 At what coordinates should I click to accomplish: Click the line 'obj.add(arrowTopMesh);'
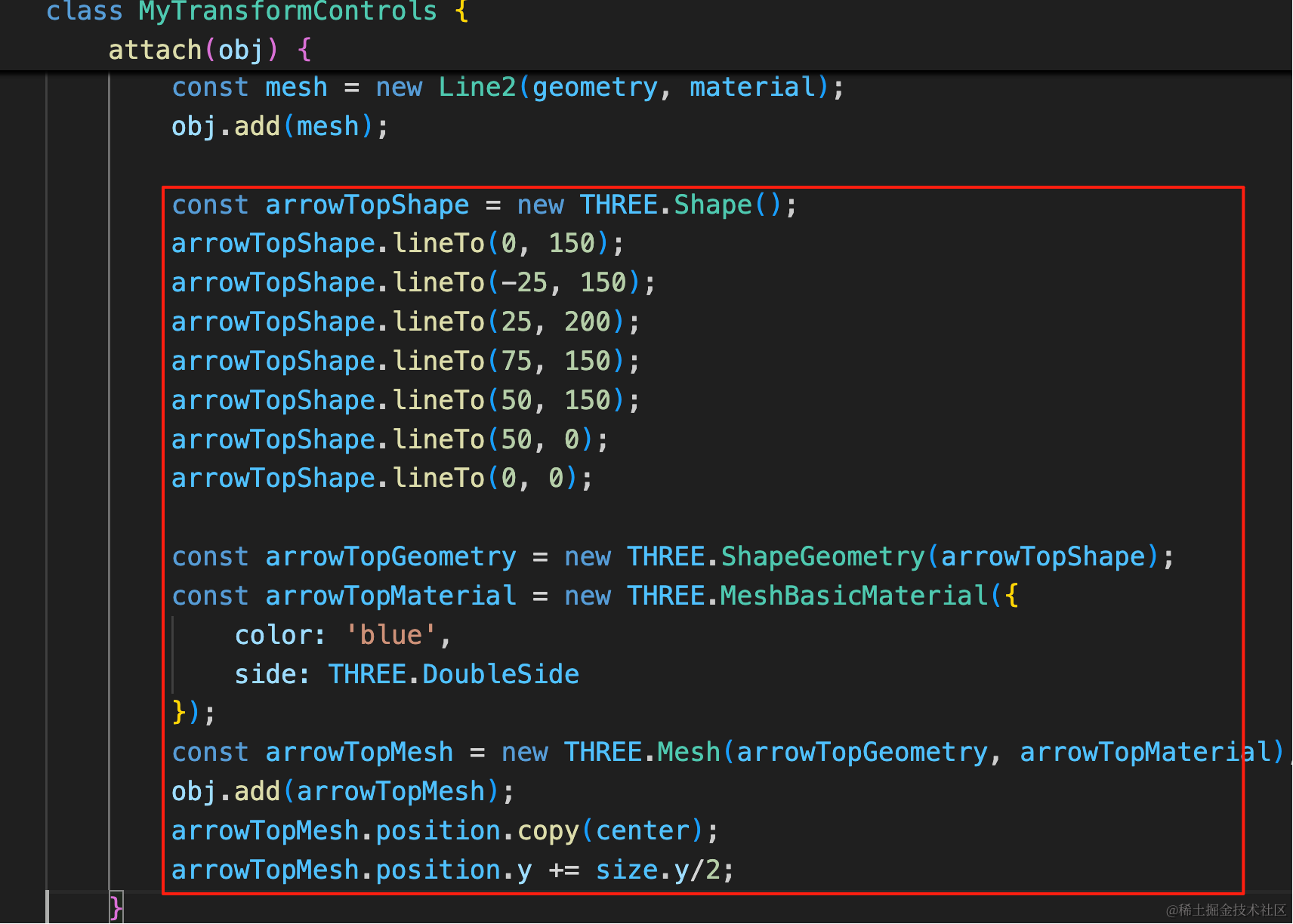pyautogui.click(x=343, y=792)
